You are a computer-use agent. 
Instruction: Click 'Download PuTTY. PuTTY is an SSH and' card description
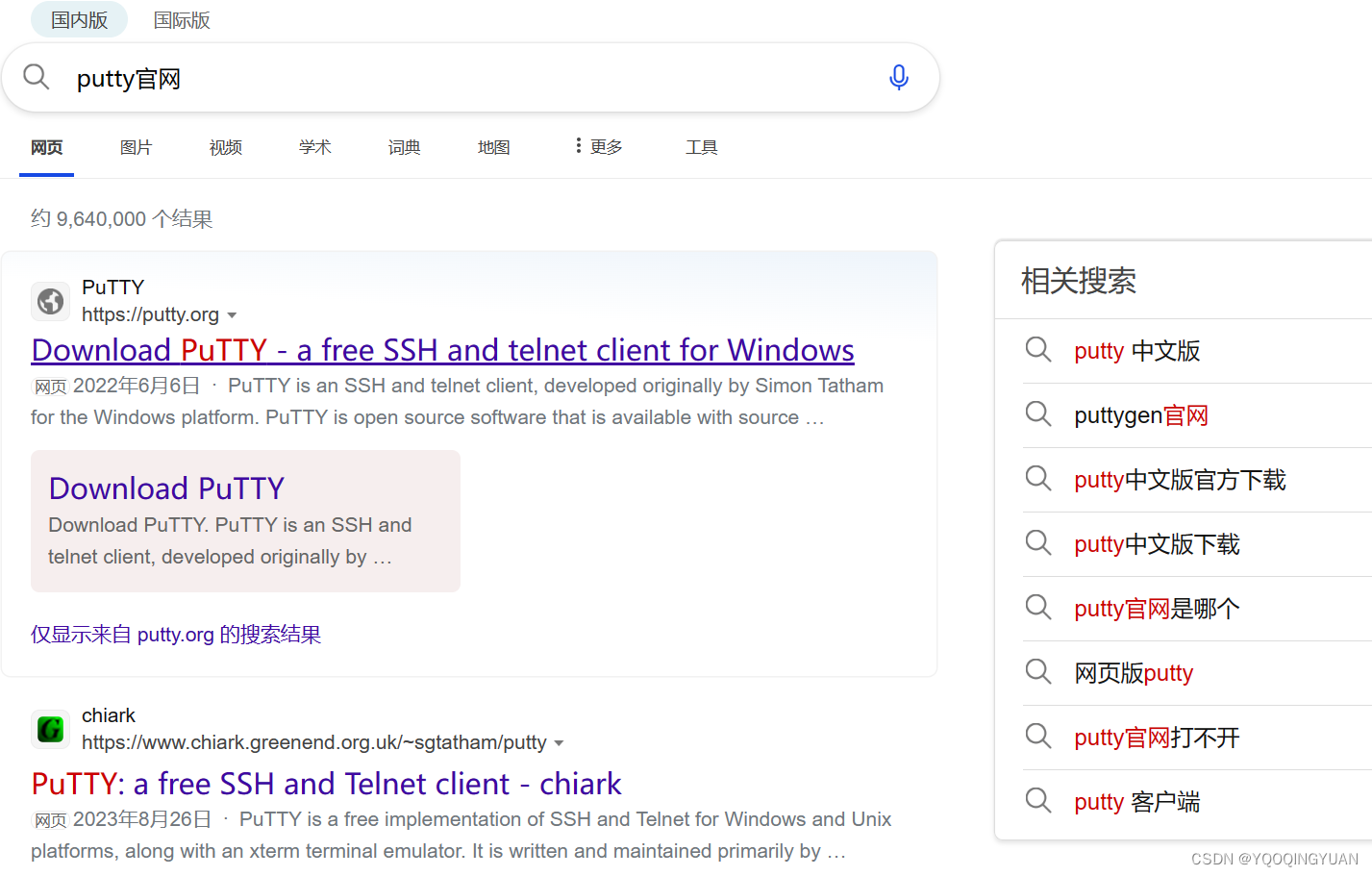(230, 525)
